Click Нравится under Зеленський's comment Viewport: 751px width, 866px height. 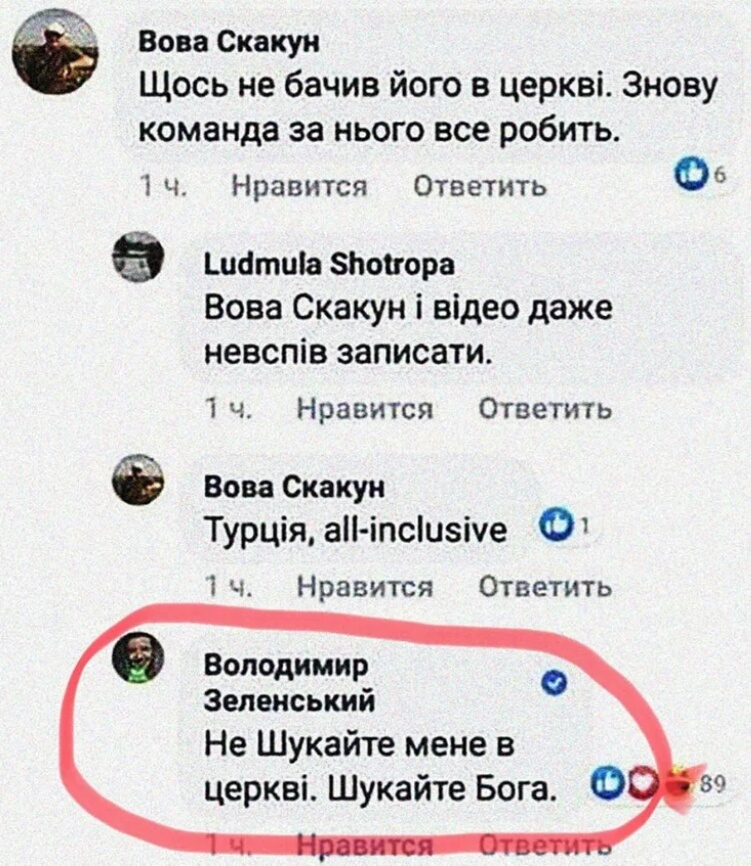365,844
